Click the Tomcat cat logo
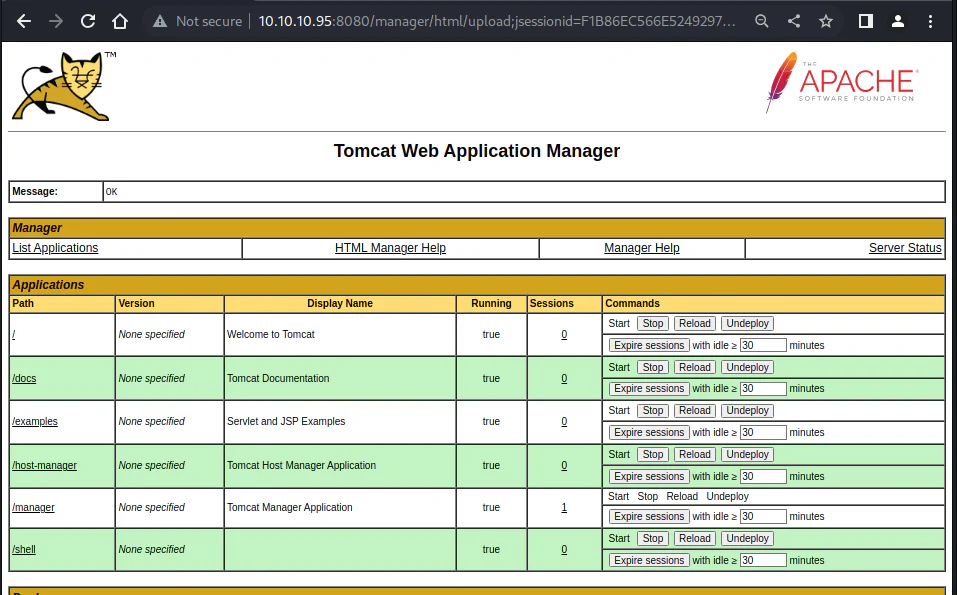Image resolution: width=957 pixels, height=595 pixels. point(63,86)
